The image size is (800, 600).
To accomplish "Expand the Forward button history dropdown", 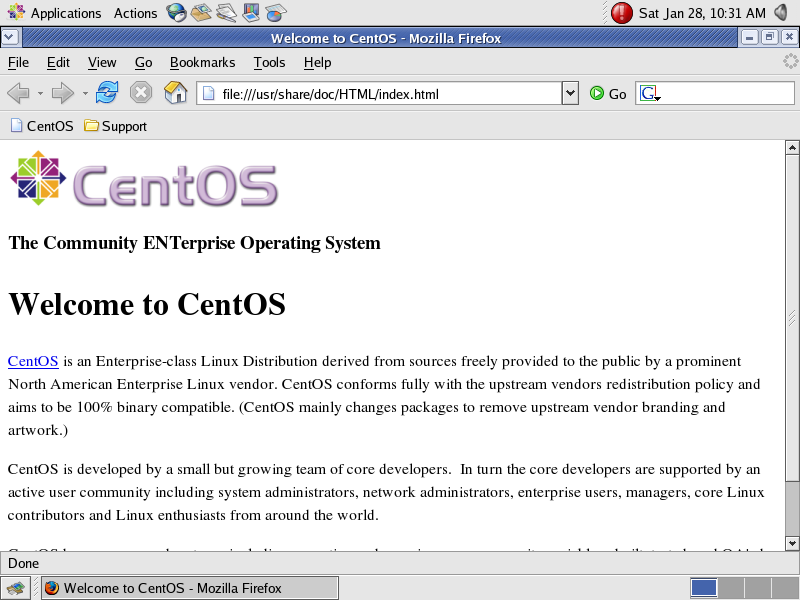I will pos(85,94).
